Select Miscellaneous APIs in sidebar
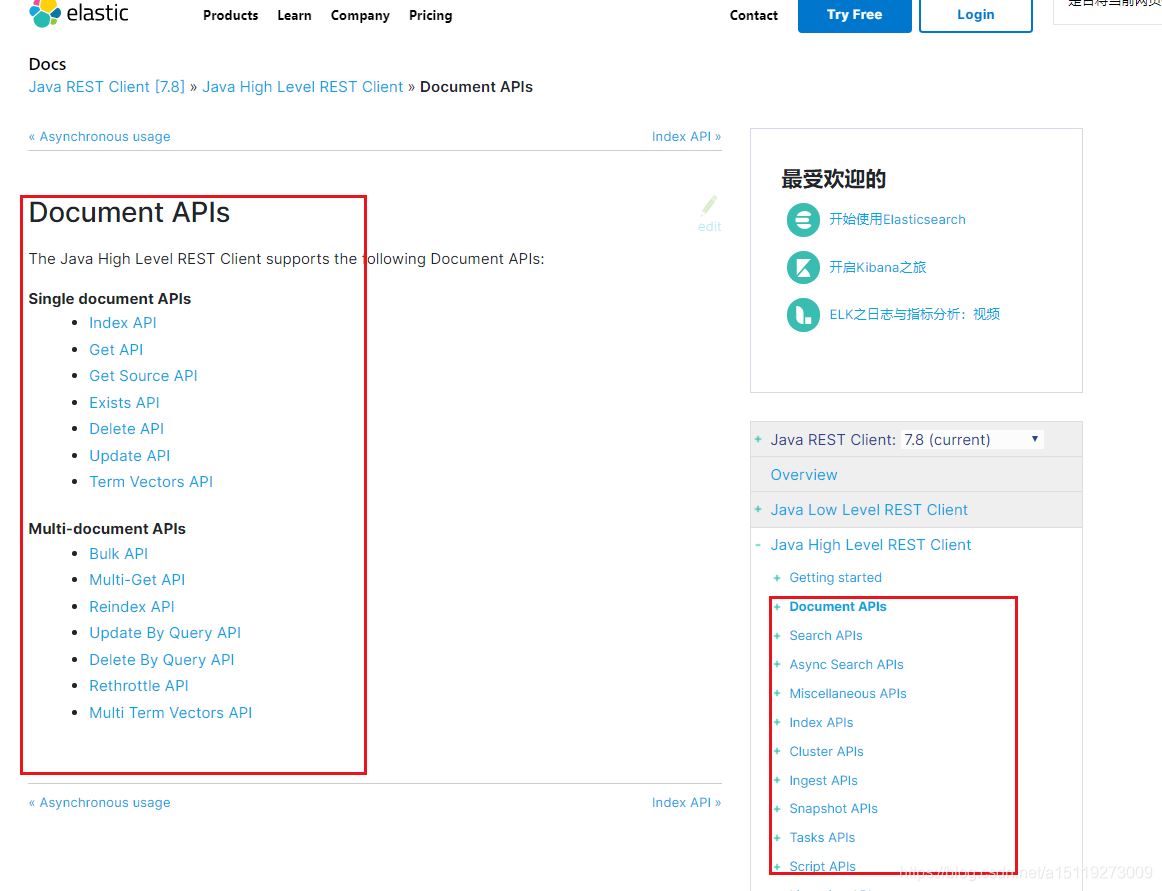This screenshot has width=1162, height=891. (848, 693)
